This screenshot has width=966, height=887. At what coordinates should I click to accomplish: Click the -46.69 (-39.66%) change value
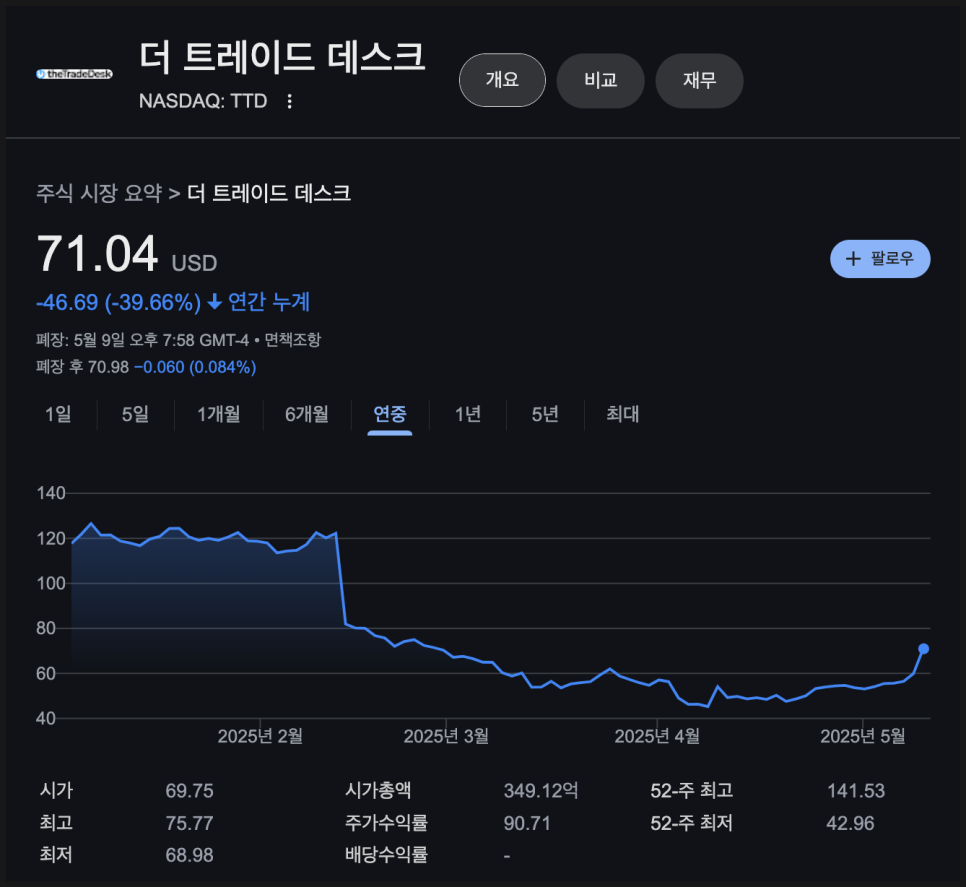(x=119, y=302)
